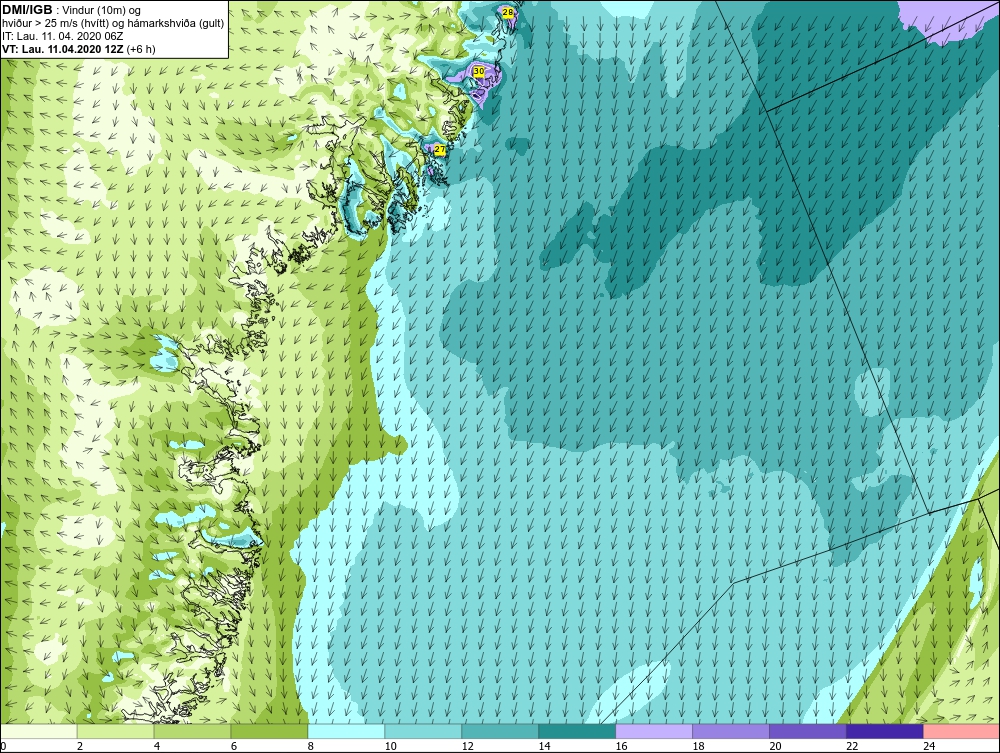
Task: Click the pink swatch above 24 m/s
Action: click(962, 731)
